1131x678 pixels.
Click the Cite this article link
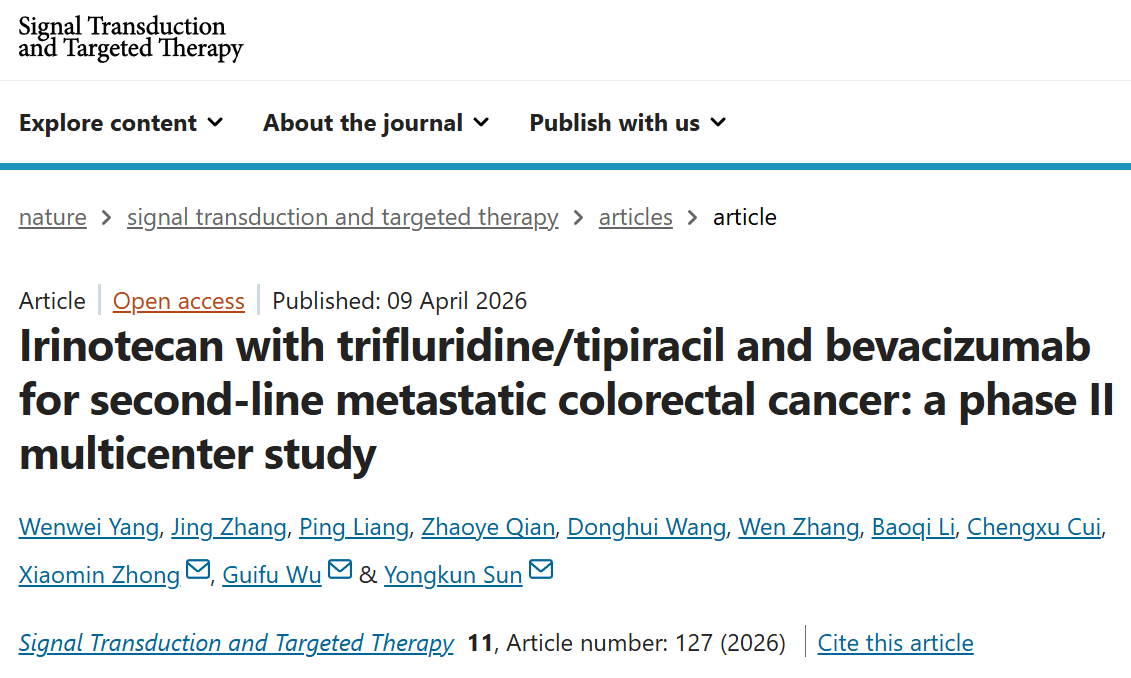click(895, 642)
